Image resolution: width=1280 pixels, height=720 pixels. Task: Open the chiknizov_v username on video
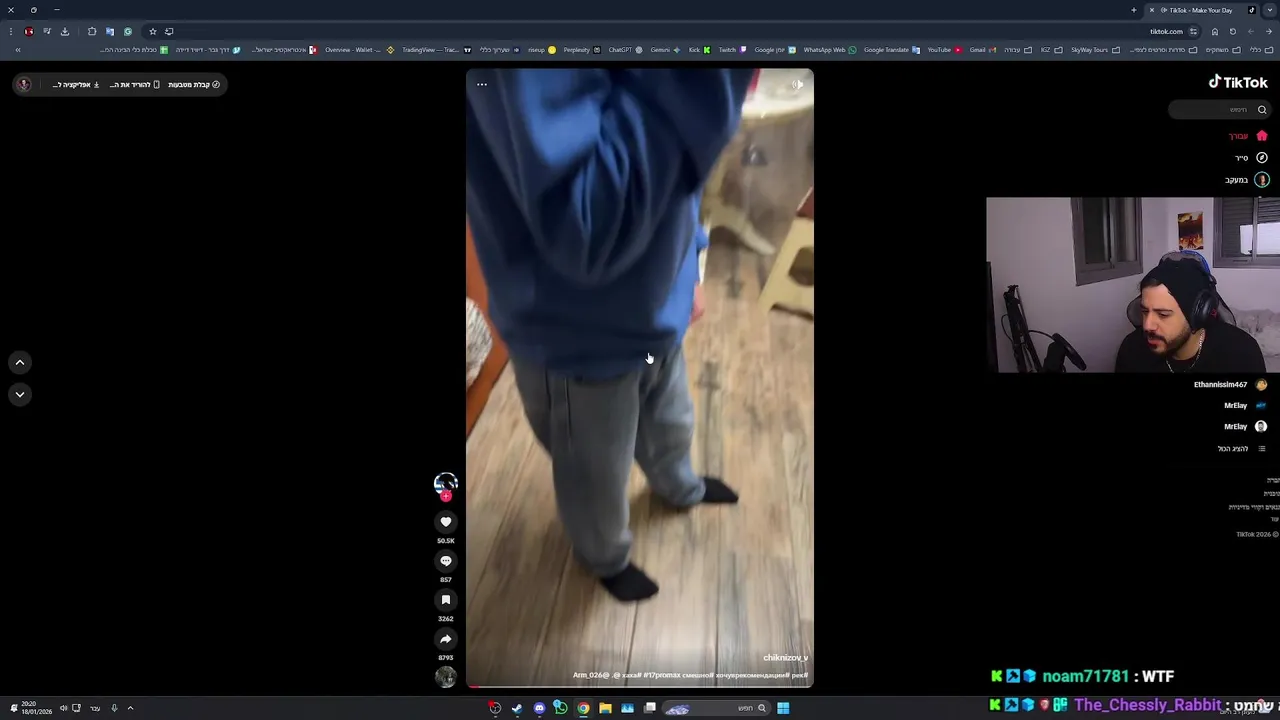pos(785,658)
